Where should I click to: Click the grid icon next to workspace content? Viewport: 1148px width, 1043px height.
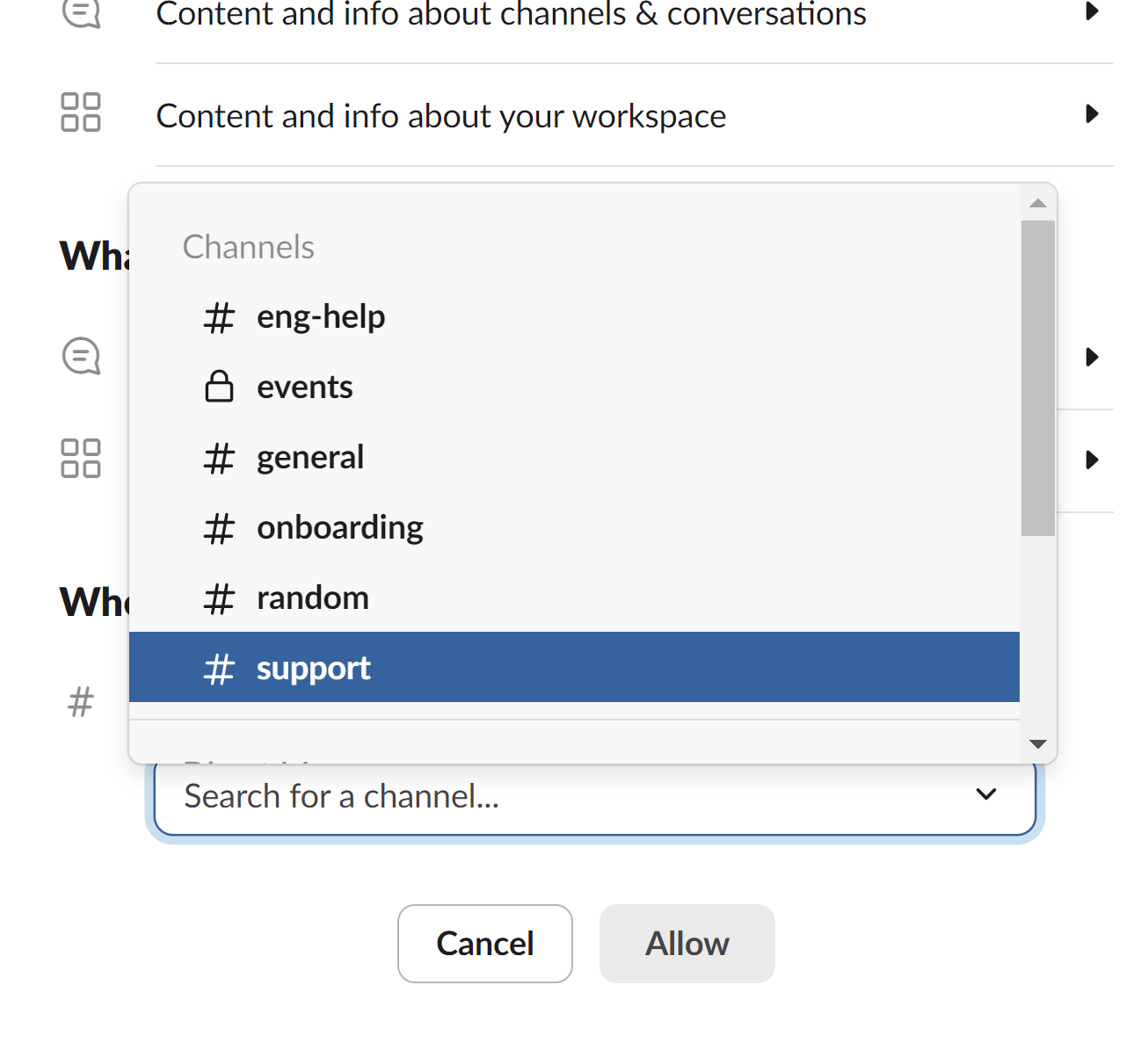(81, 112)
